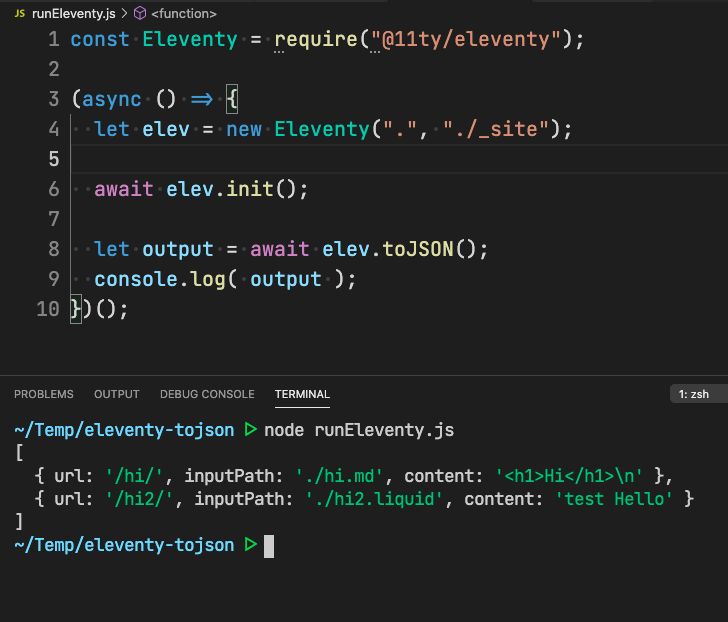
Task: Click './hi2.liquid' path in terminal output
Action: pyautogui.click(x=374, y=499)
